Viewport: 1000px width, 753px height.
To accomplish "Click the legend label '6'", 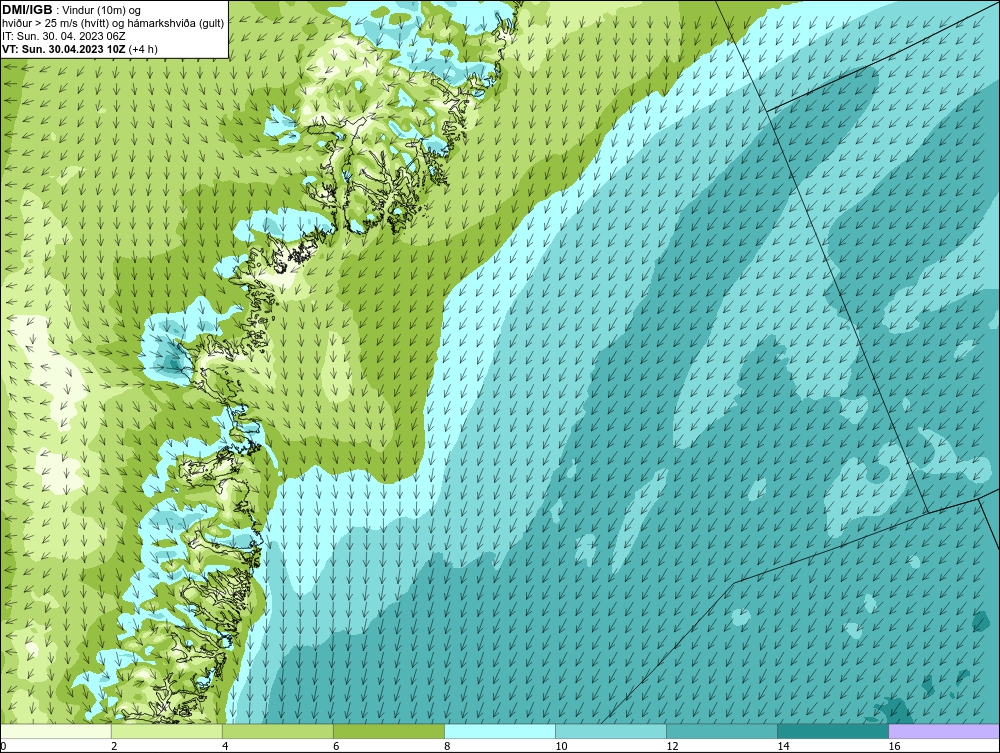I will (x=336, y=746).
